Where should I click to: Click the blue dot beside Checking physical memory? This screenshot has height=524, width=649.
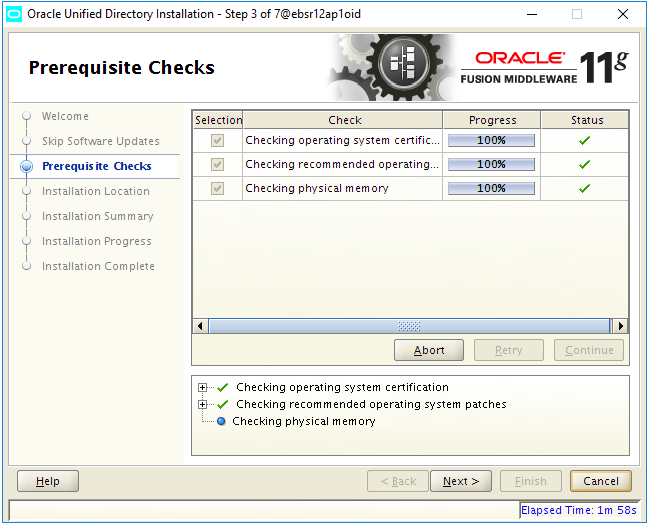click(221, 421)
